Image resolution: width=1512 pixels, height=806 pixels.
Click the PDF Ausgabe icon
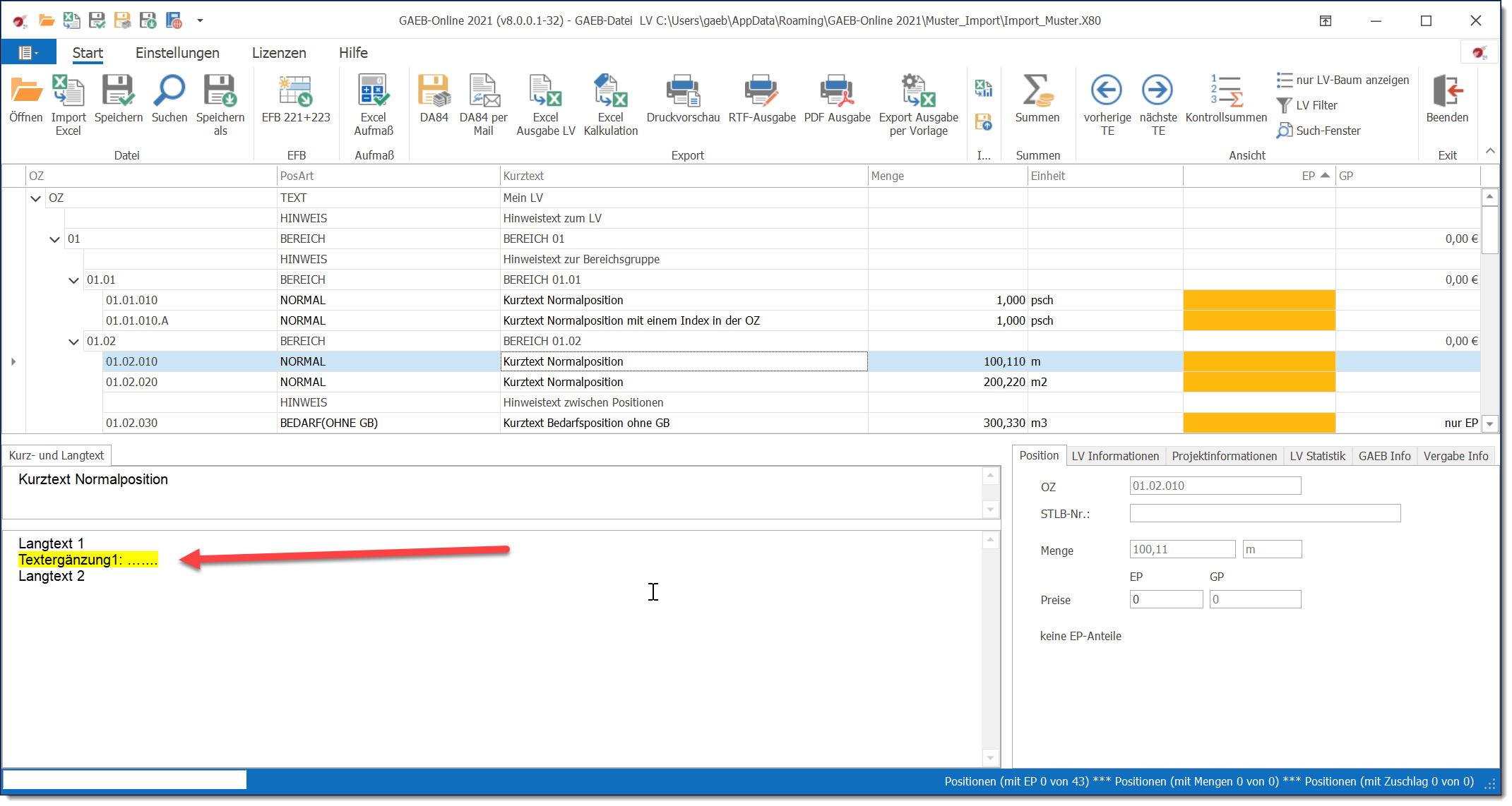pos(837,92)
